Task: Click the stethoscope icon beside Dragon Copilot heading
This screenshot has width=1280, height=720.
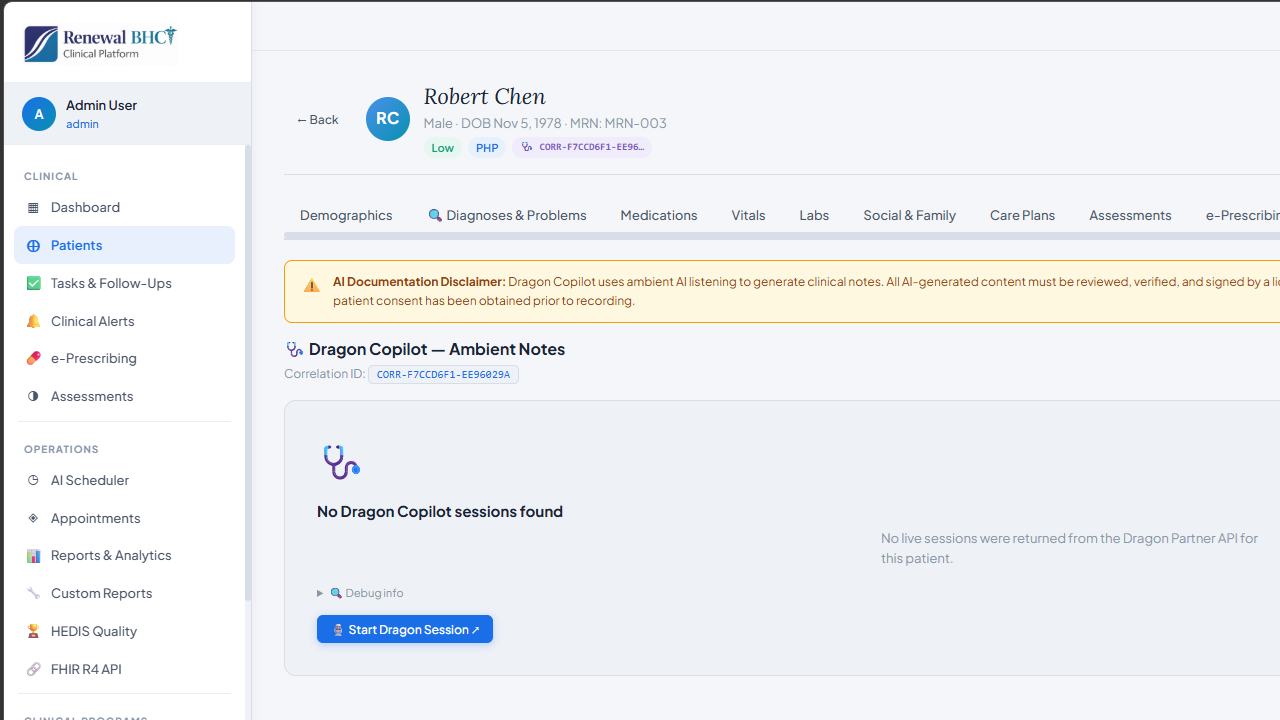Action: (x=294, y=349)
